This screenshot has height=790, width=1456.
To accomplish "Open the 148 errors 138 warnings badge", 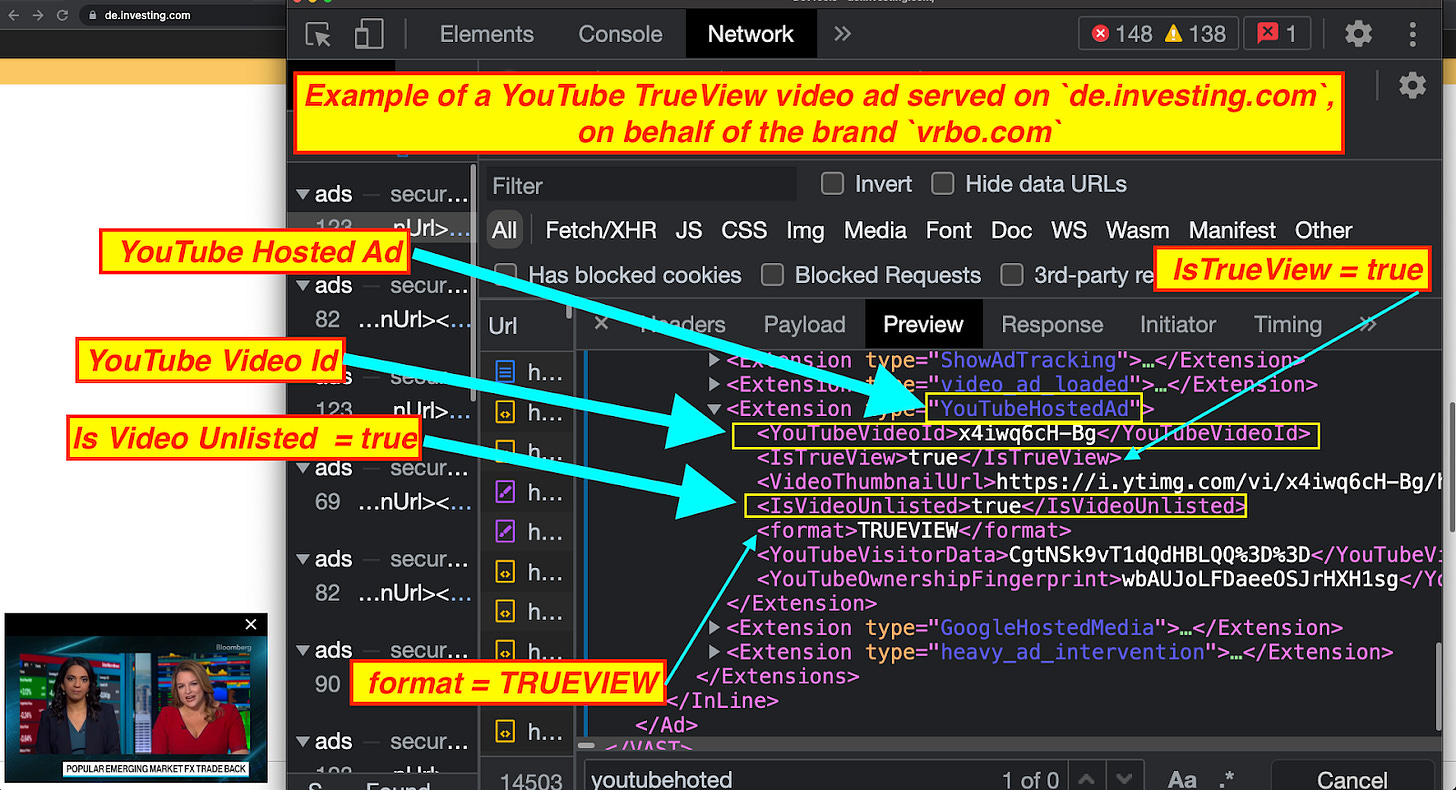I will click(1159, 34).
